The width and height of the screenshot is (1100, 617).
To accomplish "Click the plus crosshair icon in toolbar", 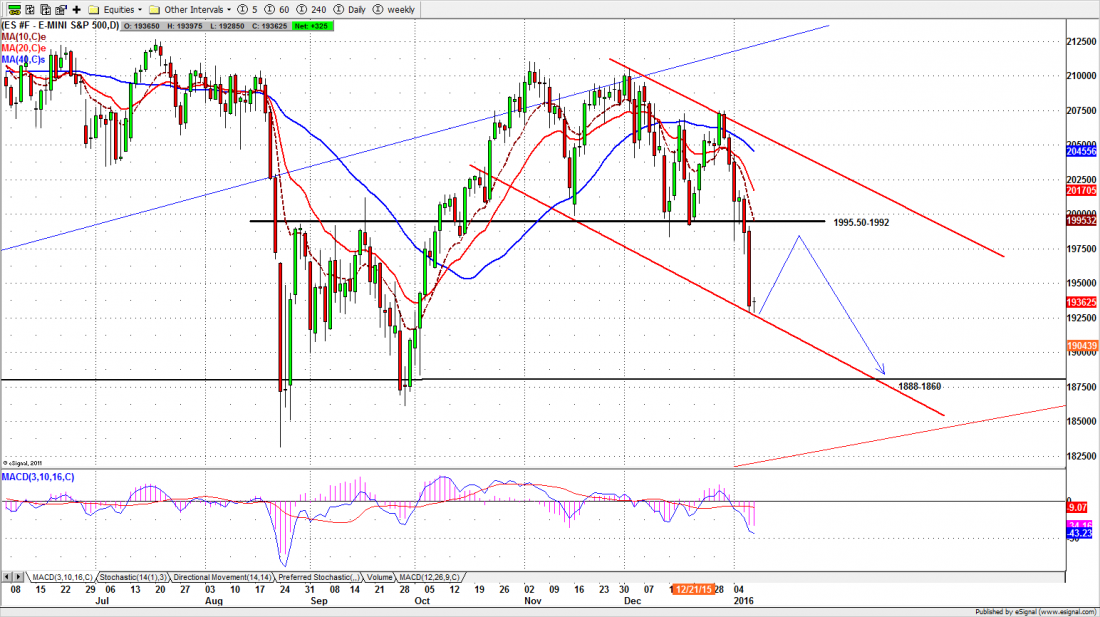I will click(x=77, y=9).
